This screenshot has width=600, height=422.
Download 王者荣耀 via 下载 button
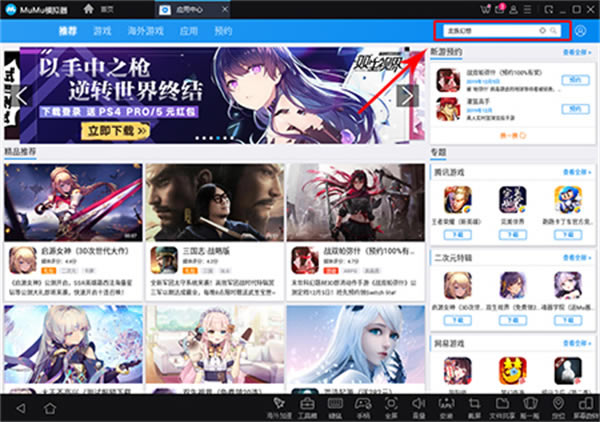[x=458, y=235]
